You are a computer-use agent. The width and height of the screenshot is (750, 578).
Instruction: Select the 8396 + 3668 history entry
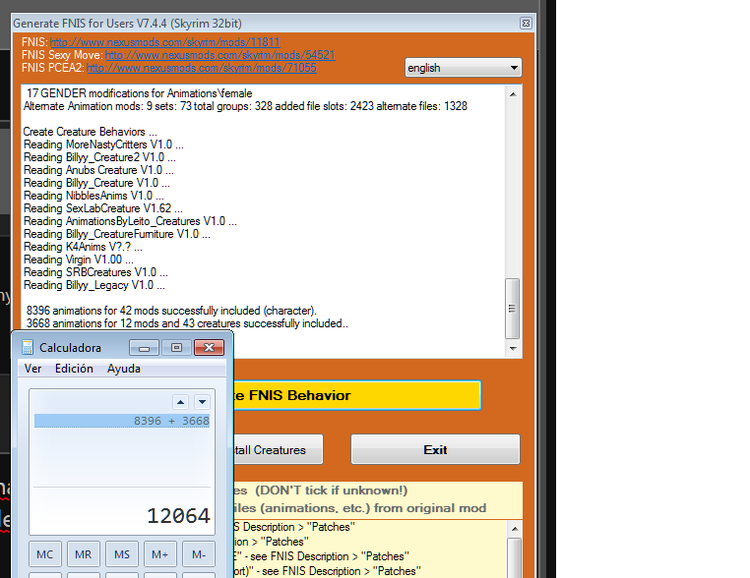click(x=122, y=421)
